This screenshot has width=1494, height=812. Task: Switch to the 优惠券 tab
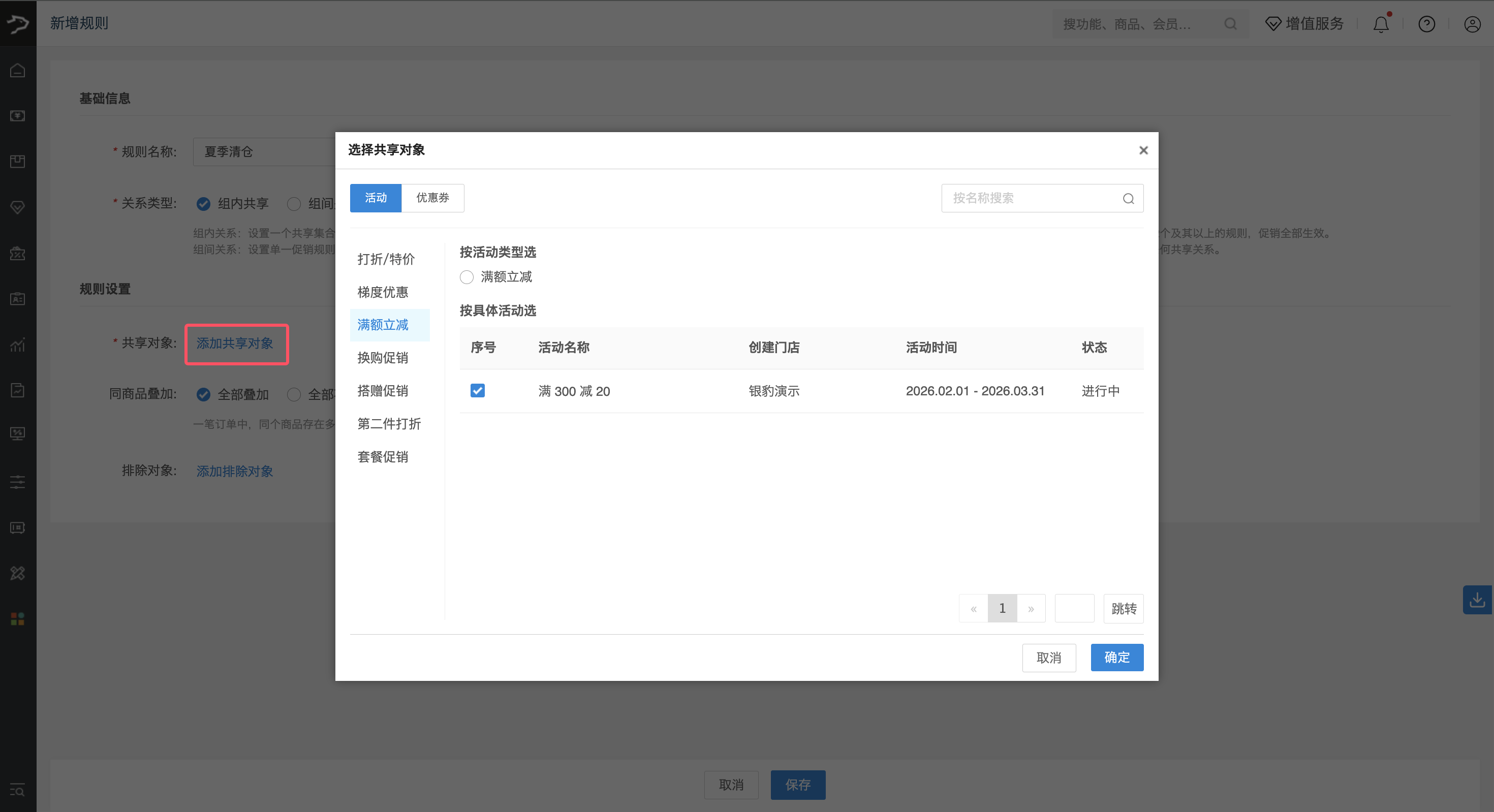pyautogui.click(x=432, y=198)
